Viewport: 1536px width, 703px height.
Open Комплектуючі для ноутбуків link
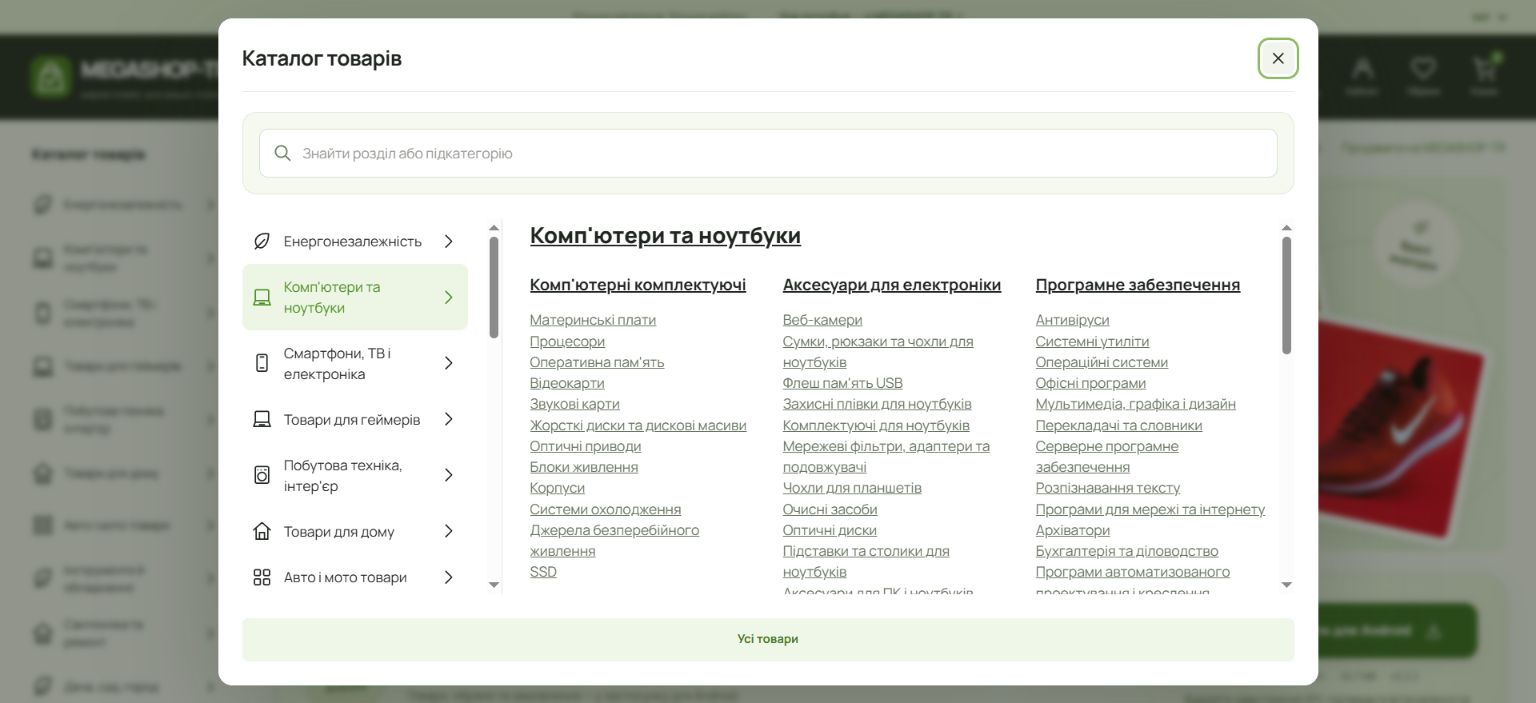[876, 425]
